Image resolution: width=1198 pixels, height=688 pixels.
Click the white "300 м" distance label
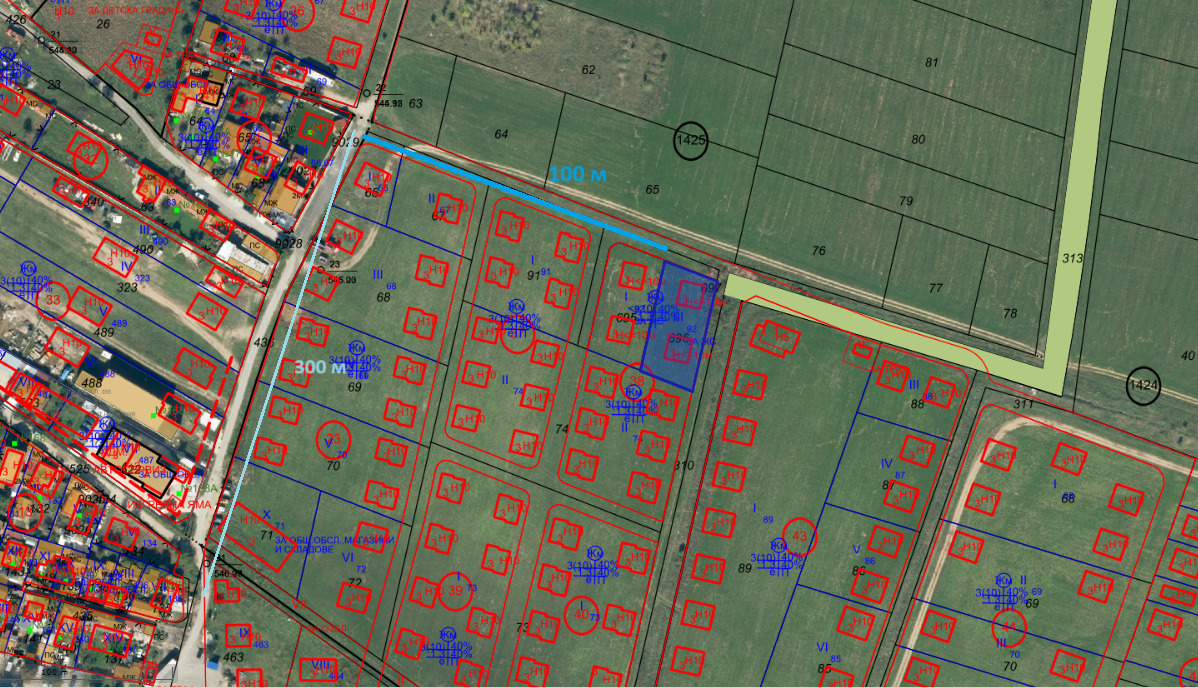pyautogui.click(x=320, y=367)
